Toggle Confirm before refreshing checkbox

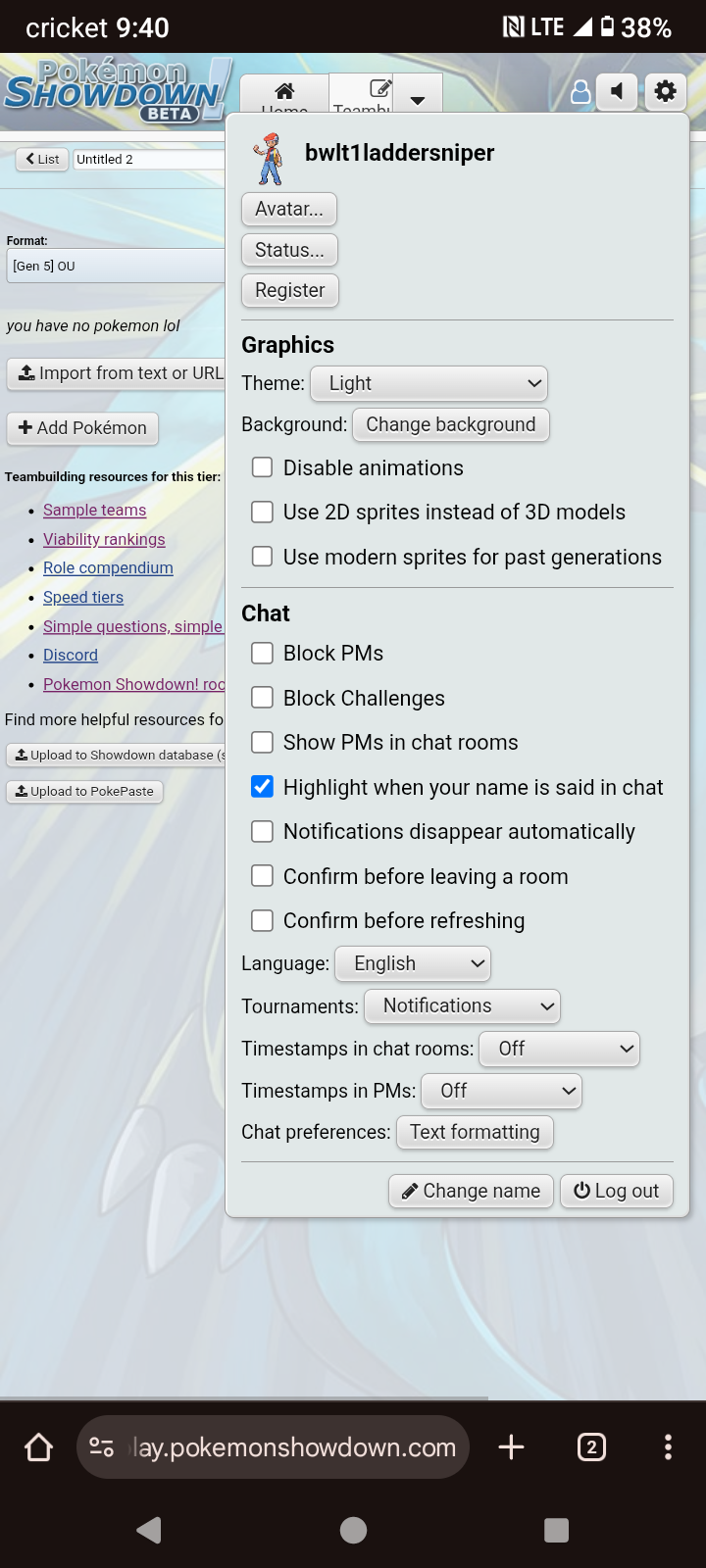pyautogui.click(x=262, y=920)
